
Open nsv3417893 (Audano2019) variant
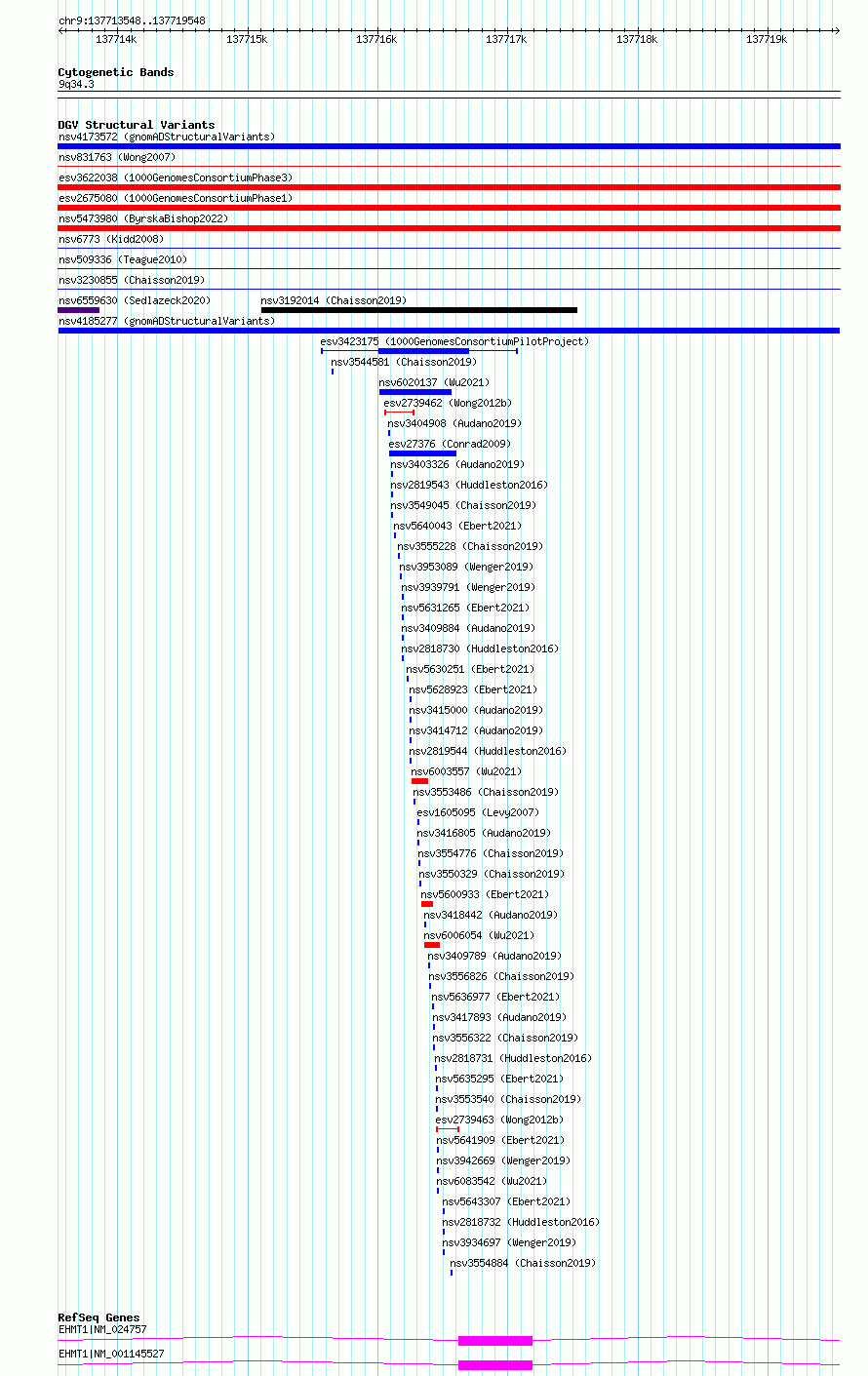[x=499, y=1017]
